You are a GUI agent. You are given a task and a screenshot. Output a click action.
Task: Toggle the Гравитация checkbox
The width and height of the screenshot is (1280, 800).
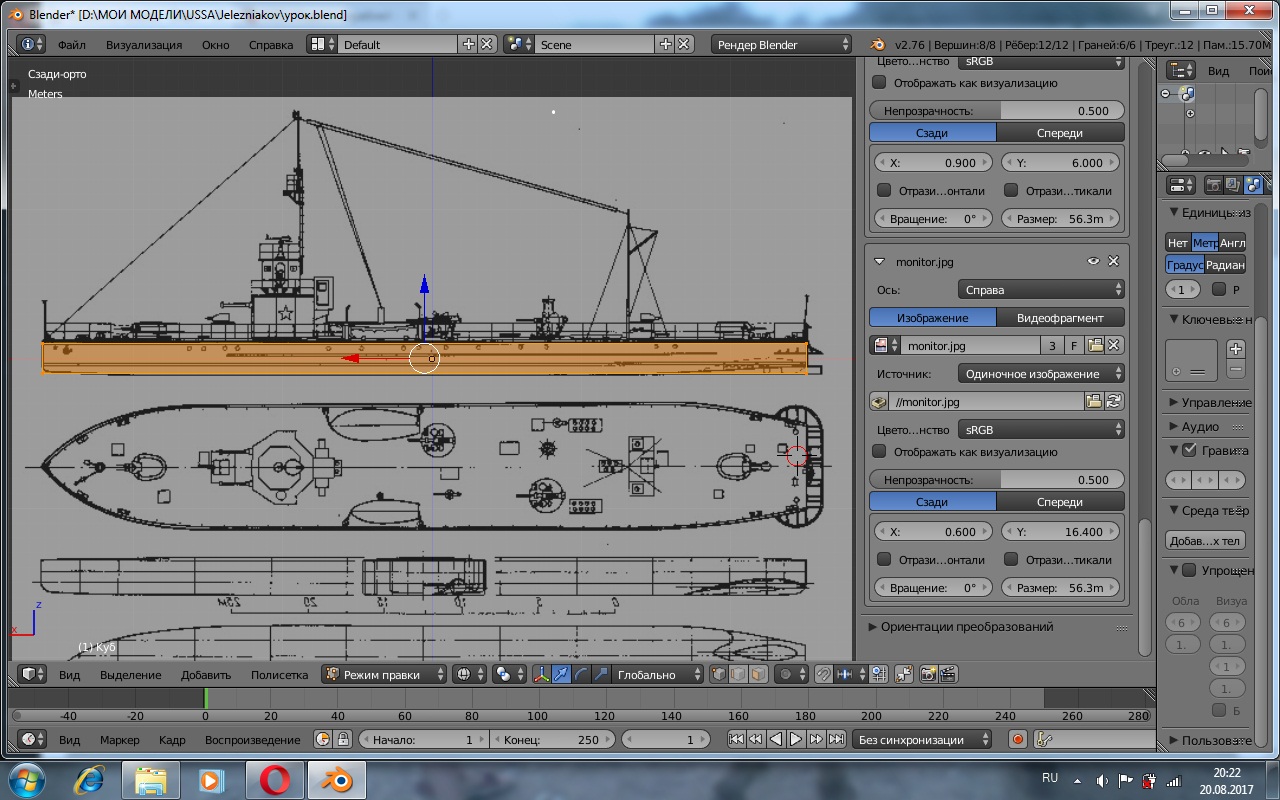point(1189,450)
